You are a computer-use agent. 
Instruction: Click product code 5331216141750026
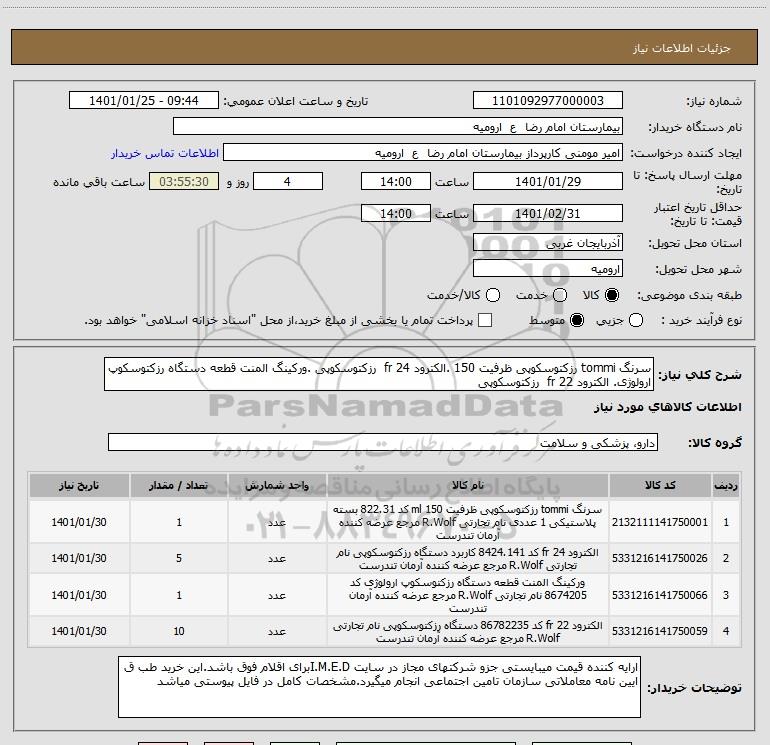pos(660,558)
